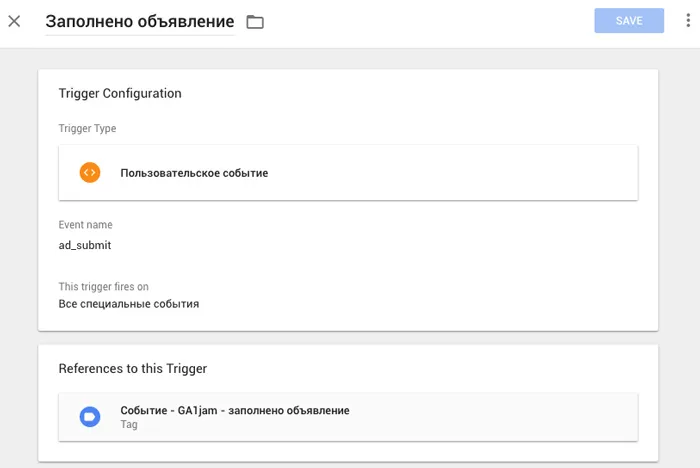Open the three-dot more options menu
The image size is (700, 468).
(x=688, y=21)
